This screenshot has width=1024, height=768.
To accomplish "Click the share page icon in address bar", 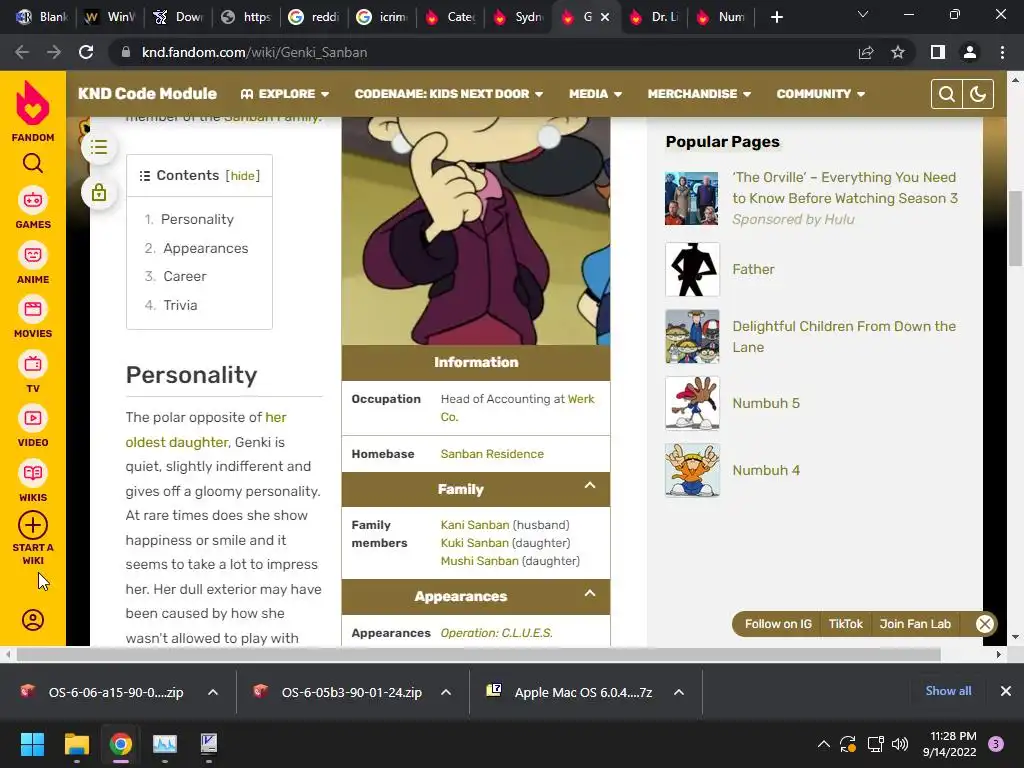I will (866, 52).
